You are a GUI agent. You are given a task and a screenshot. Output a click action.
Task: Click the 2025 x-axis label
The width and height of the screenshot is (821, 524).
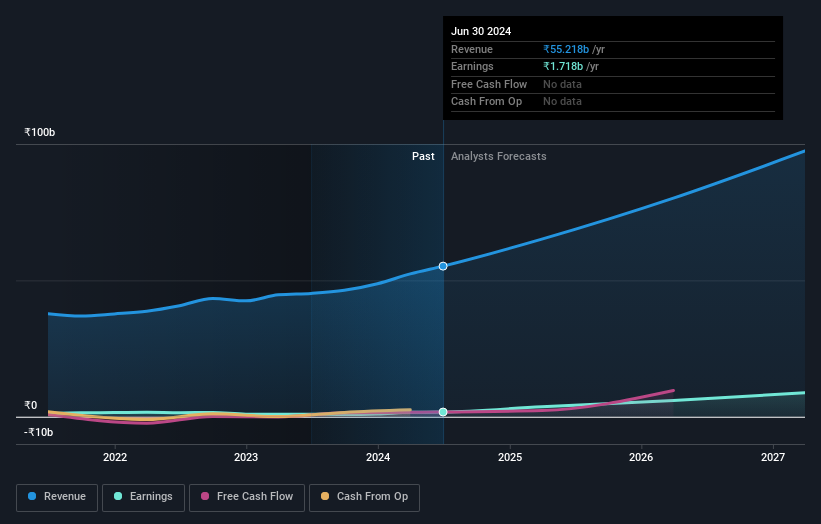tap(510, 458)
